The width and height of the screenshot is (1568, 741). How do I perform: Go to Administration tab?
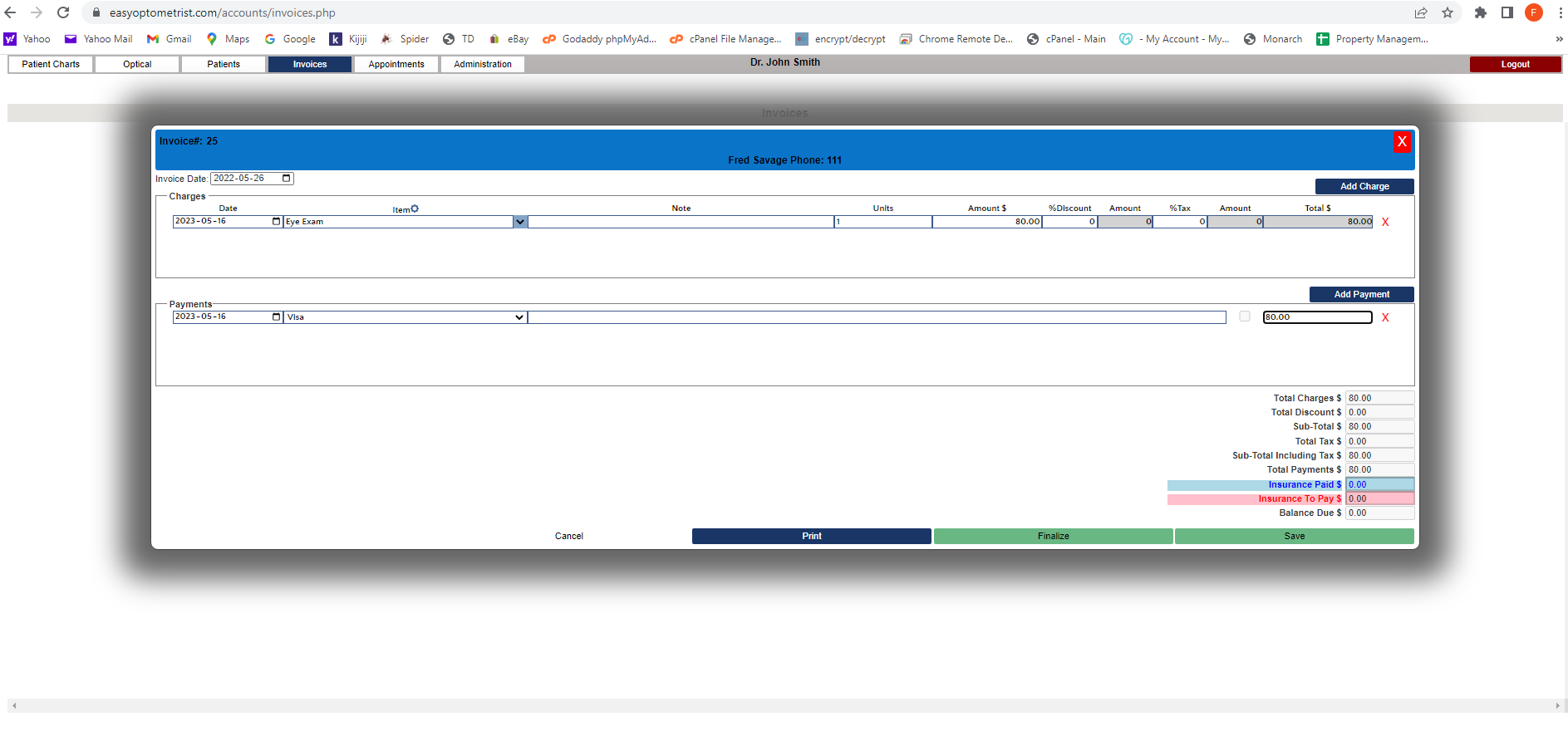point(483,64)
